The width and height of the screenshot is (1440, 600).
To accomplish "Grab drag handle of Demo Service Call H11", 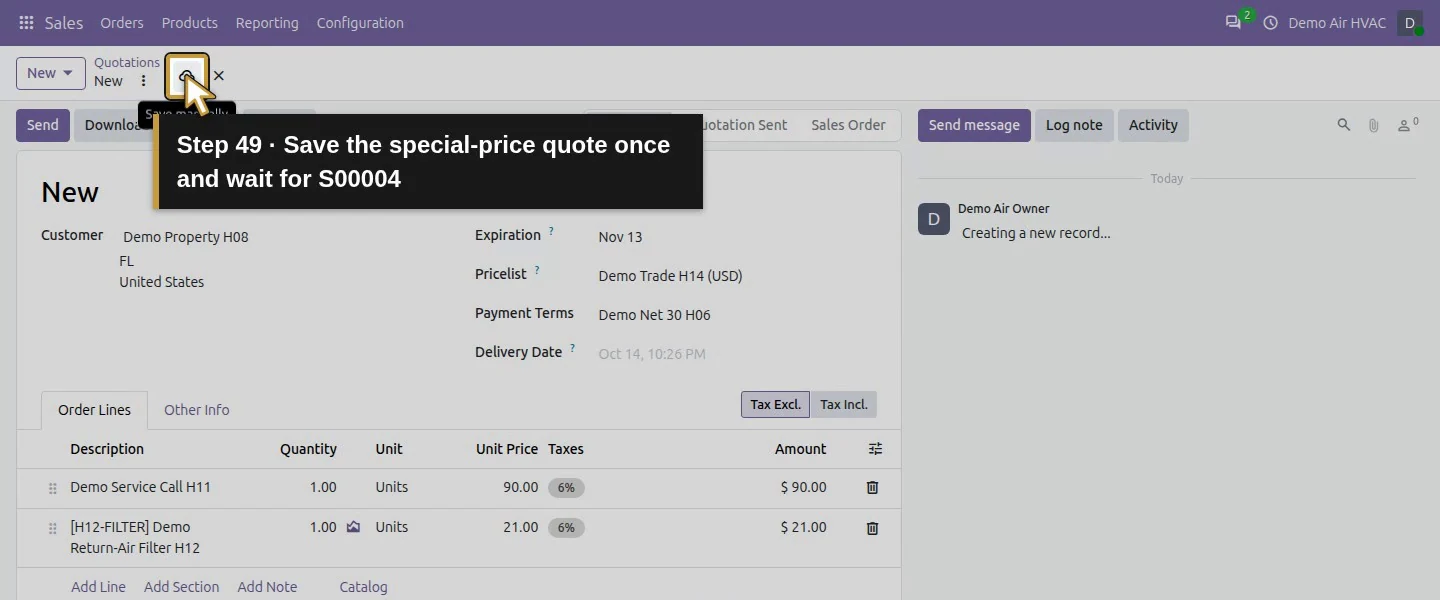I will click(x=53, y=488).
